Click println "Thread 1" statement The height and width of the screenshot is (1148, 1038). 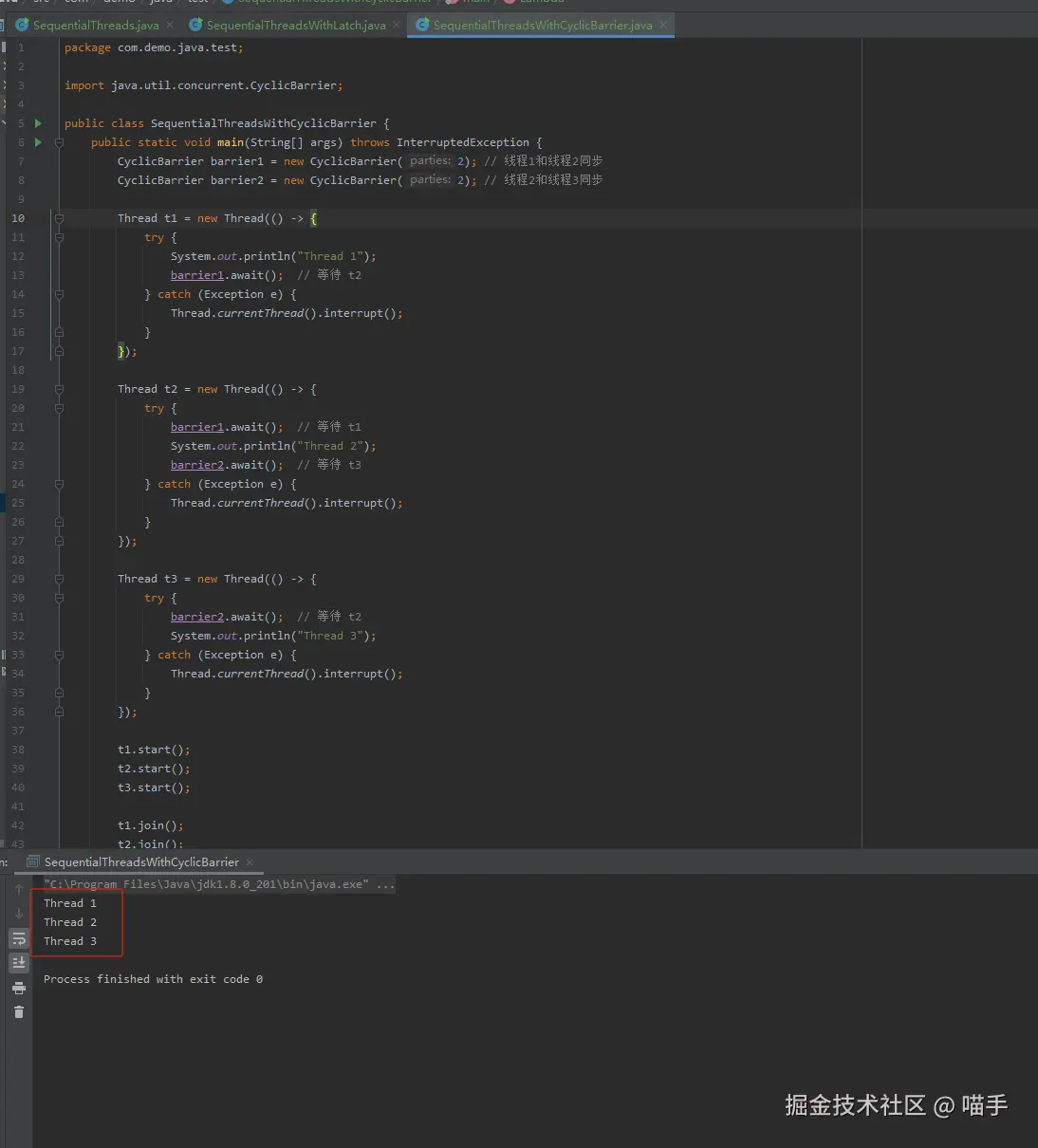273,256
